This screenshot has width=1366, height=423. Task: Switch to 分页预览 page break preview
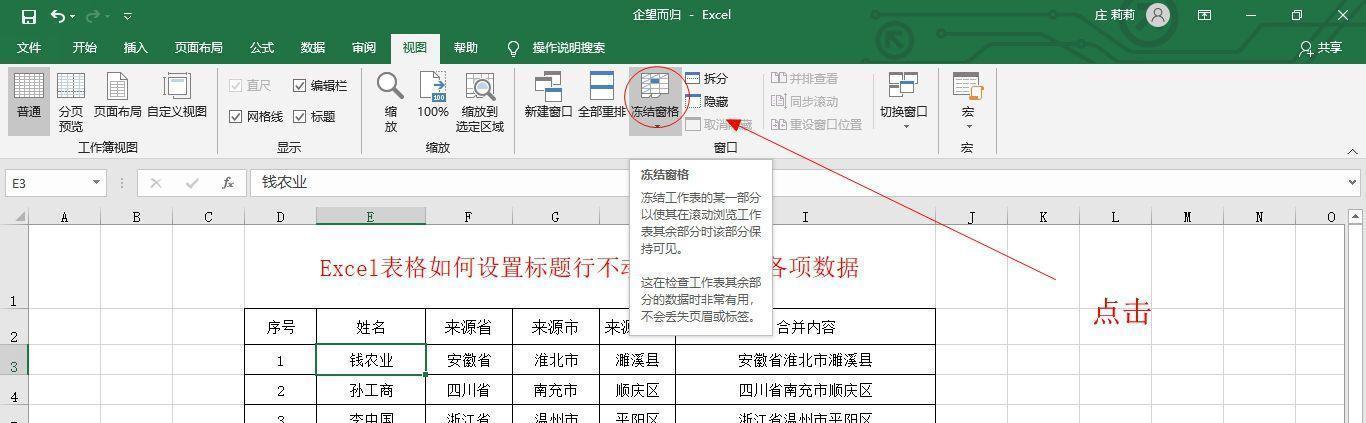pyautogui.click(x=71, y=102)
